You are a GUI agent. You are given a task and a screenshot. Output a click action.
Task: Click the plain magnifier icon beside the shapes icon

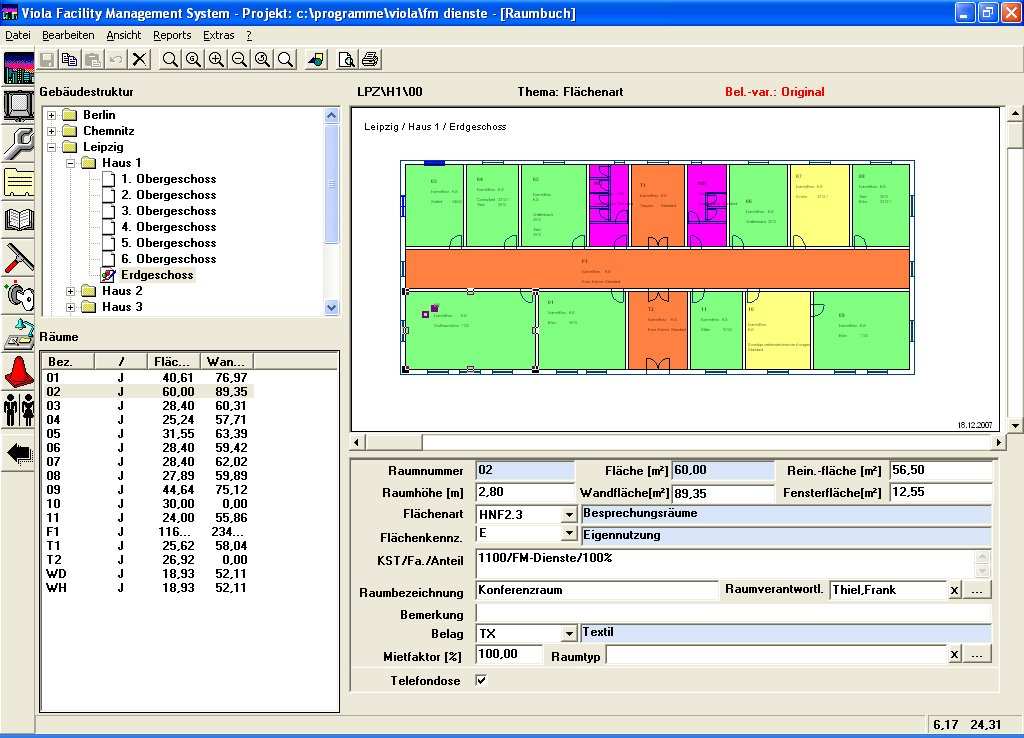[x=285, y=59]
